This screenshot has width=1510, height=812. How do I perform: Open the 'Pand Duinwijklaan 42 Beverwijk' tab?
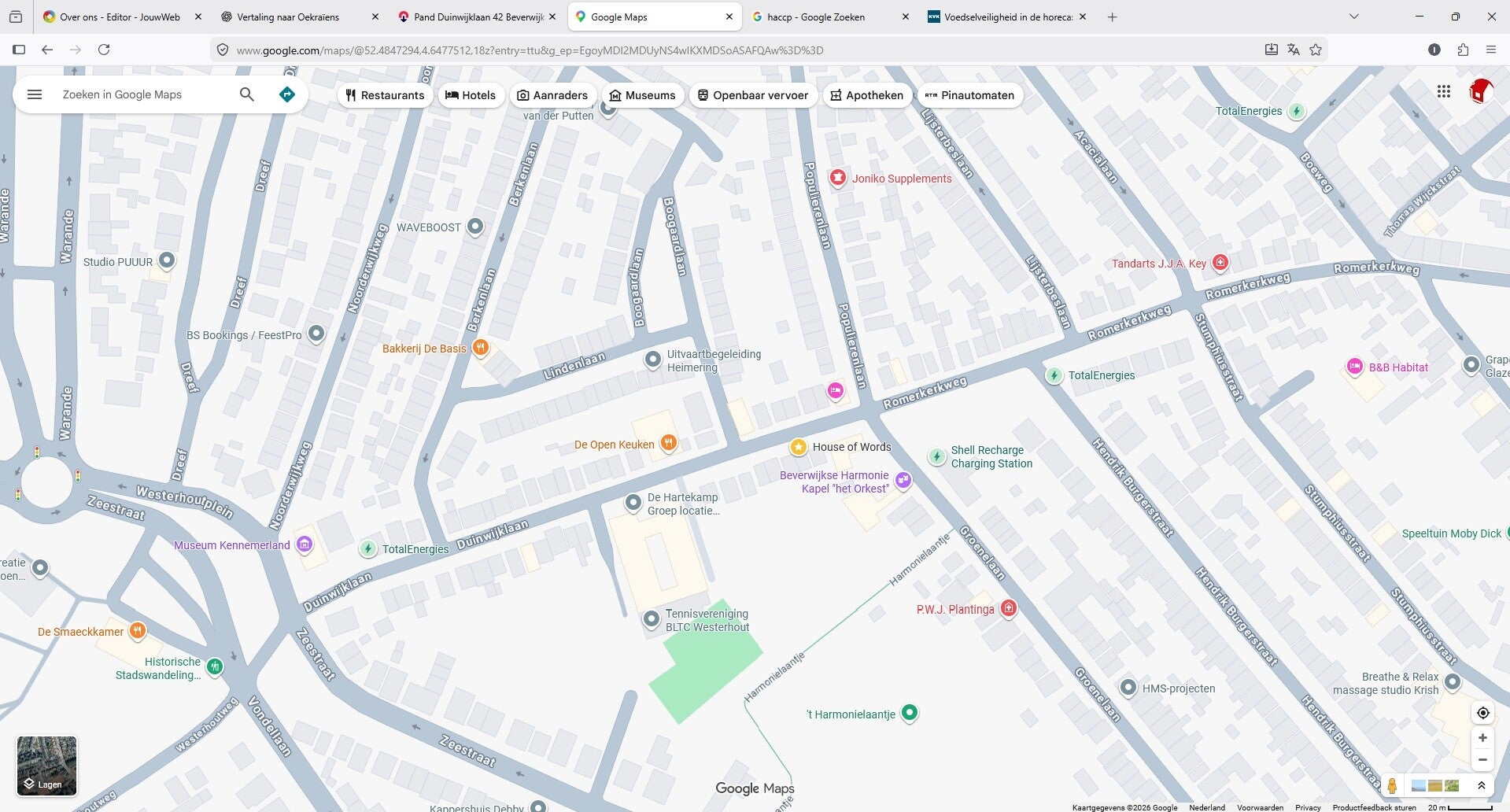coord(478,17)
